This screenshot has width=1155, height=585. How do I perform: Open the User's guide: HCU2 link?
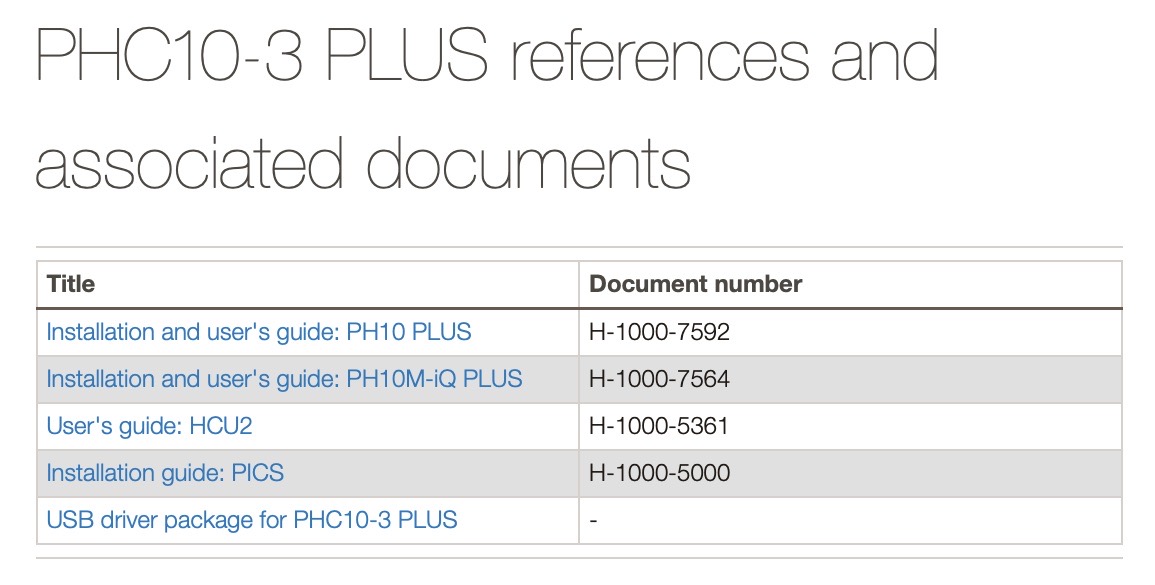coord(149,426)
